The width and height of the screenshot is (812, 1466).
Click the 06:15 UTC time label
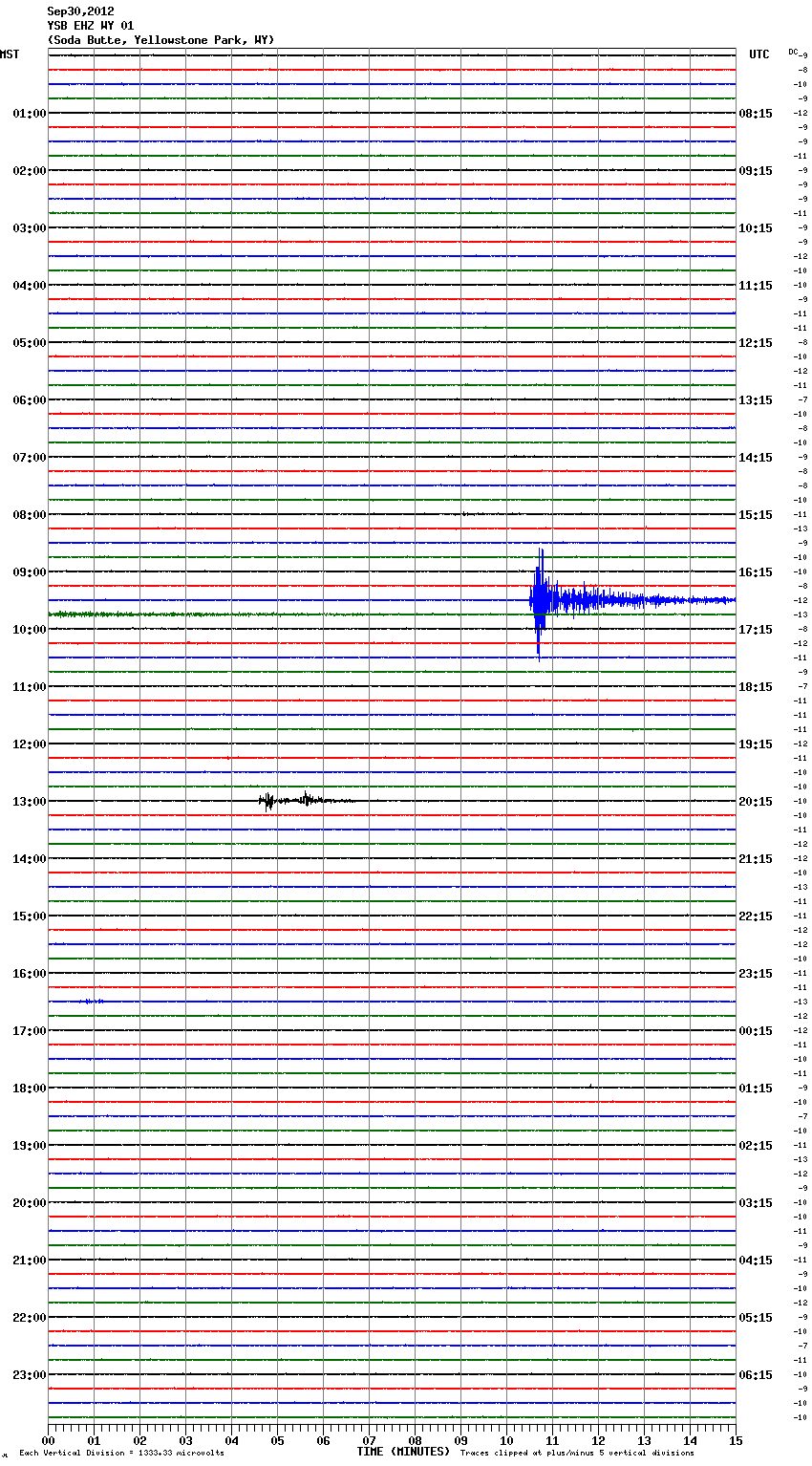pyautogui.click(x=756, y=1375)
